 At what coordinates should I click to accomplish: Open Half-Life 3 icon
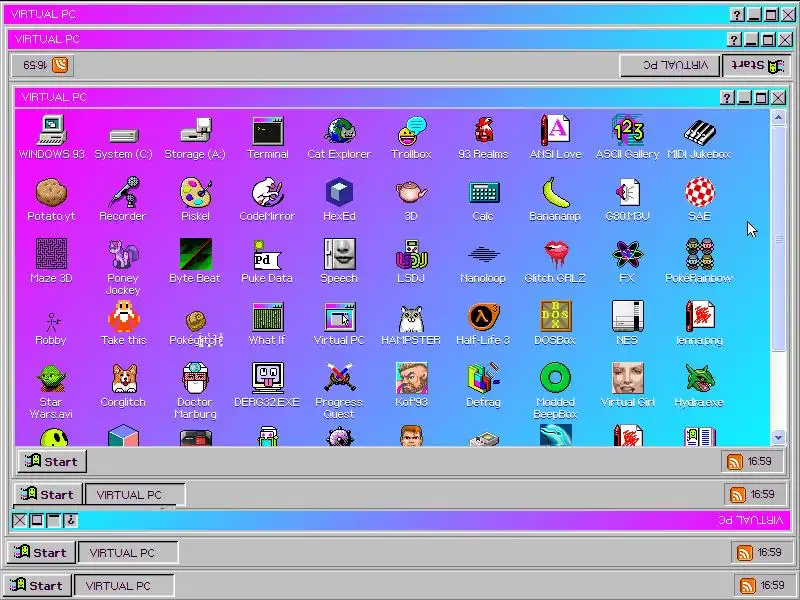(x=483, y=316)
